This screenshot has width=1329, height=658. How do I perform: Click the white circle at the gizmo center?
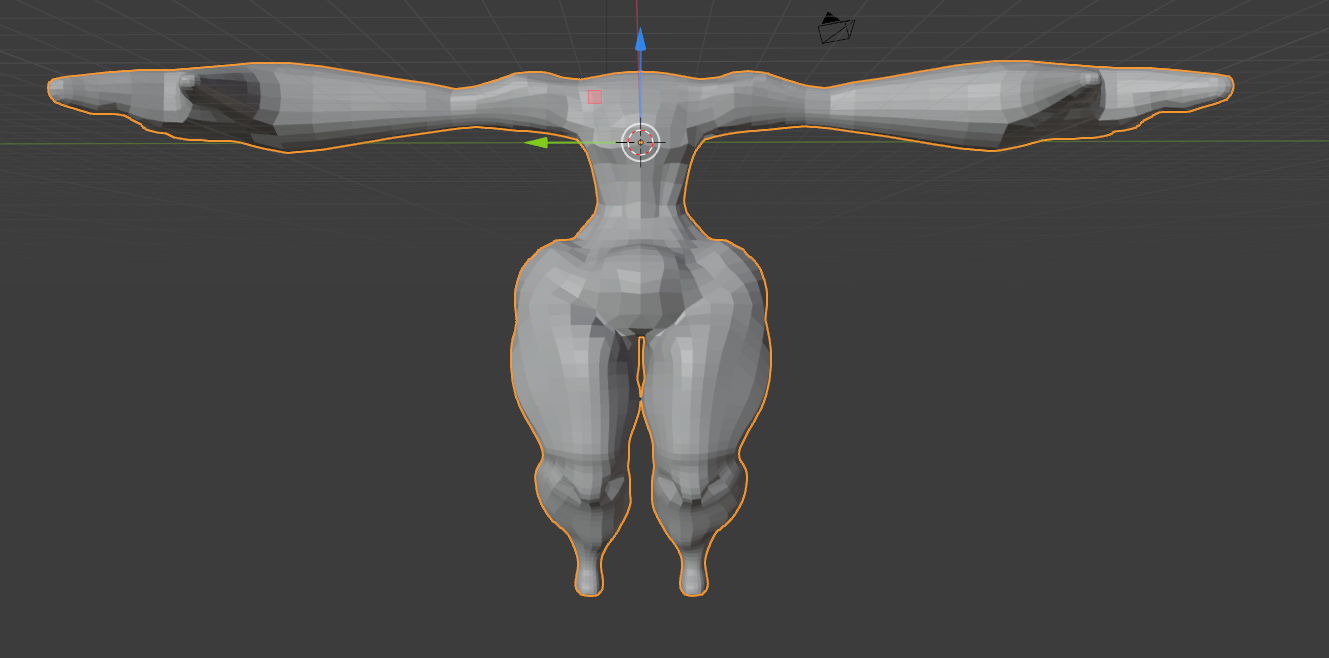[x=641, y=142]
